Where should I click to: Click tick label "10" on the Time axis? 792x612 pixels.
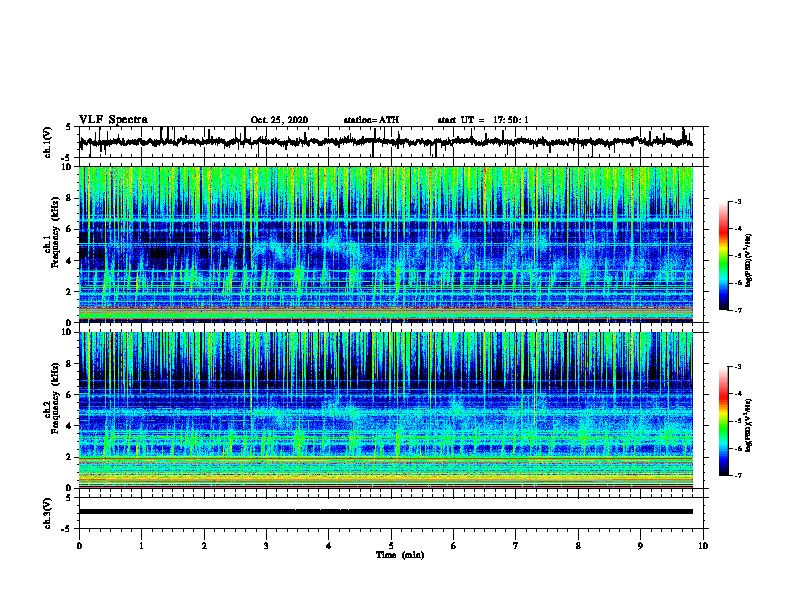703,546
